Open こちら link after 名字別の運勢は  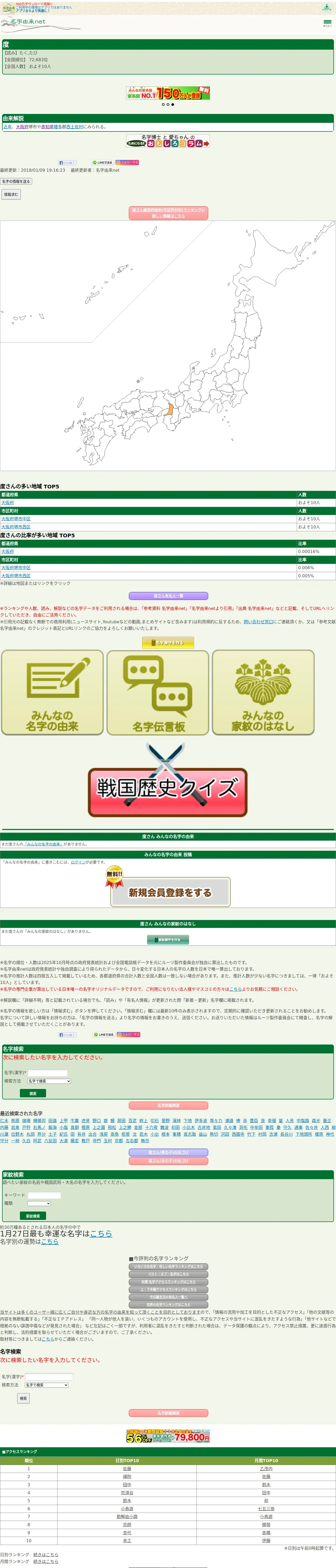coord(50,1242)
